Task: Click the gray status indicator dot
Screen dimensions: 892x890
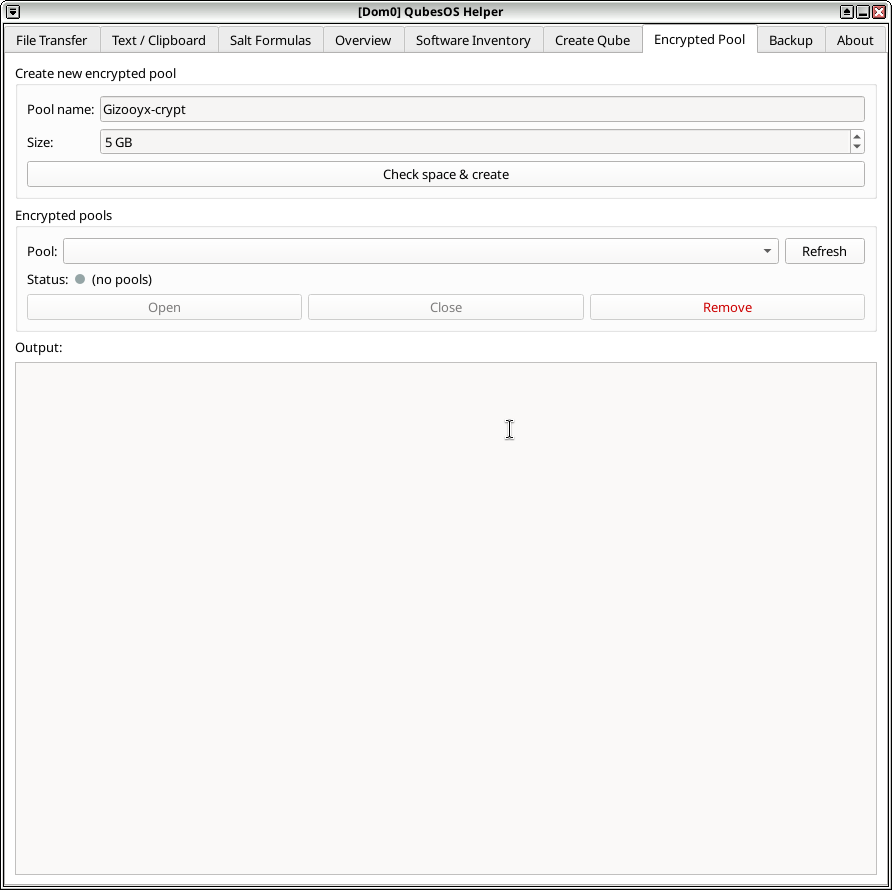Action: click(x=80, y=279)
